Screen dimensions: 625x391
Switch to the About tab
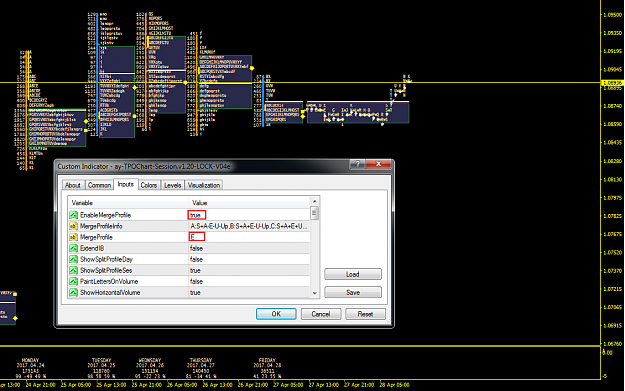pos(73,185)
